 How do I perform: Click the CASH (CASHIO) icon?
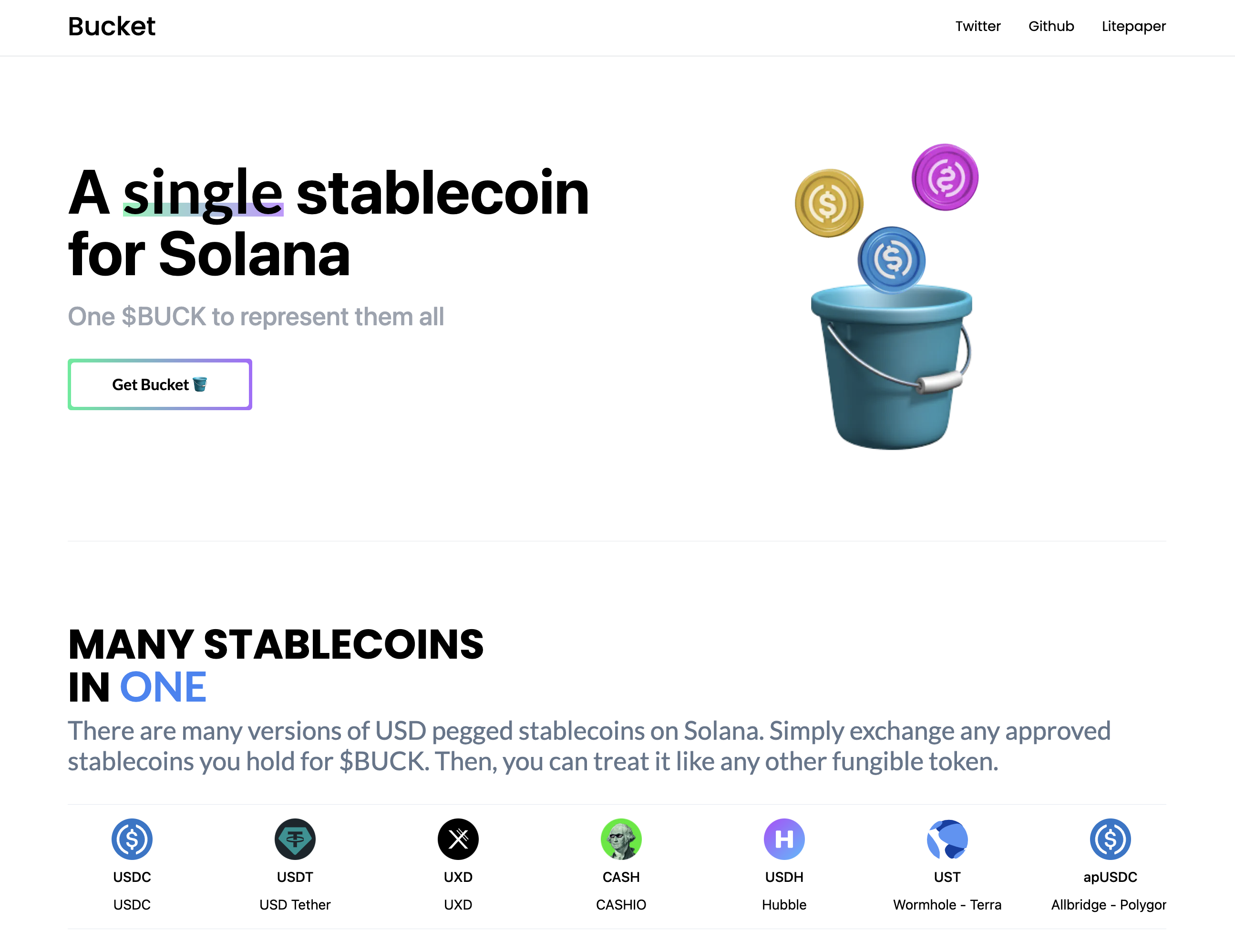pyautogui.click(x=621, y=839)
